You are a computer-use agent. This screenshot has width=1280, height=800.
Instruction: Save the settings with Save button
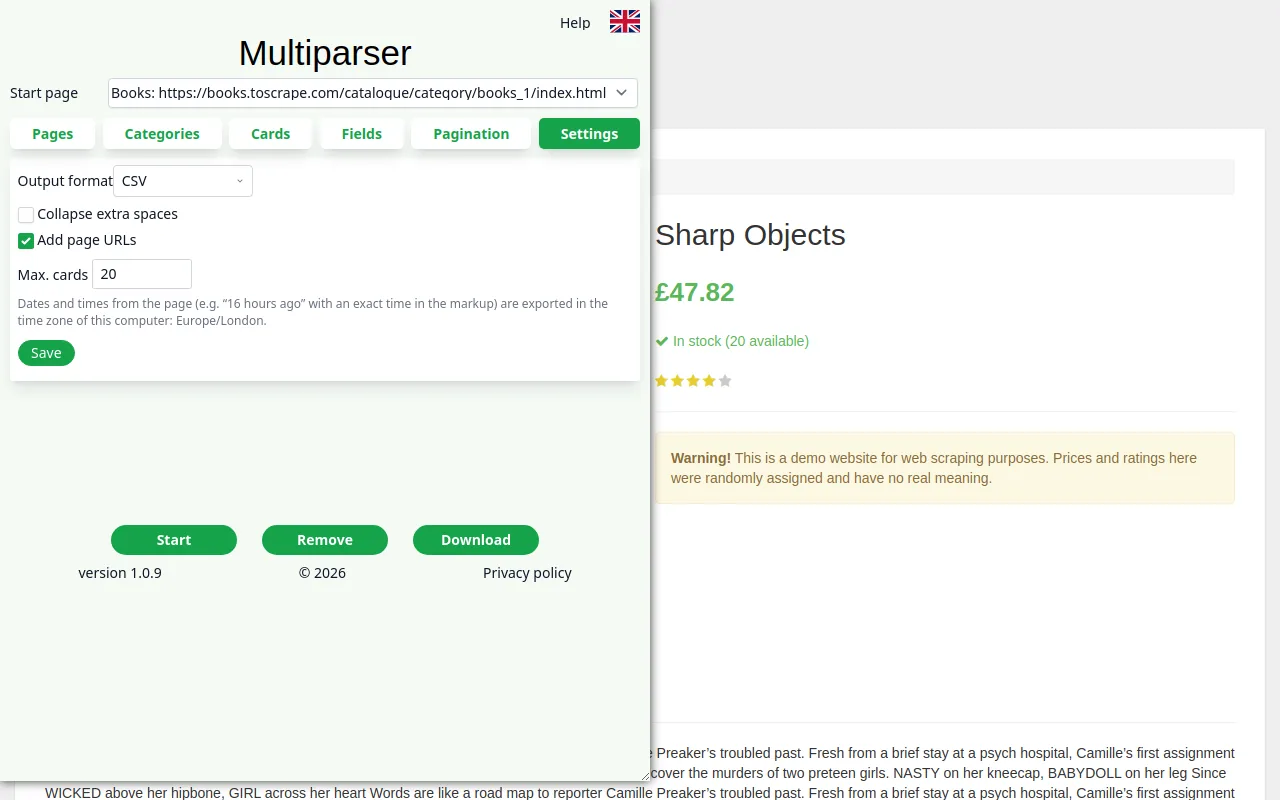click(46, 353)
